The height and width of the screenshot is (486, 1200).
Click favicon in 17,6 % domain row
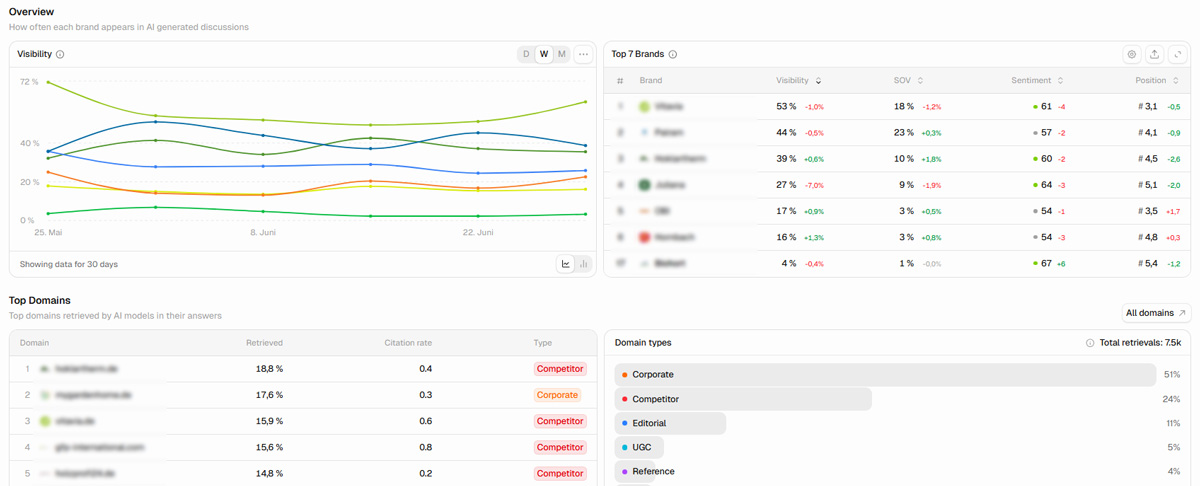[x=45, y=395]
